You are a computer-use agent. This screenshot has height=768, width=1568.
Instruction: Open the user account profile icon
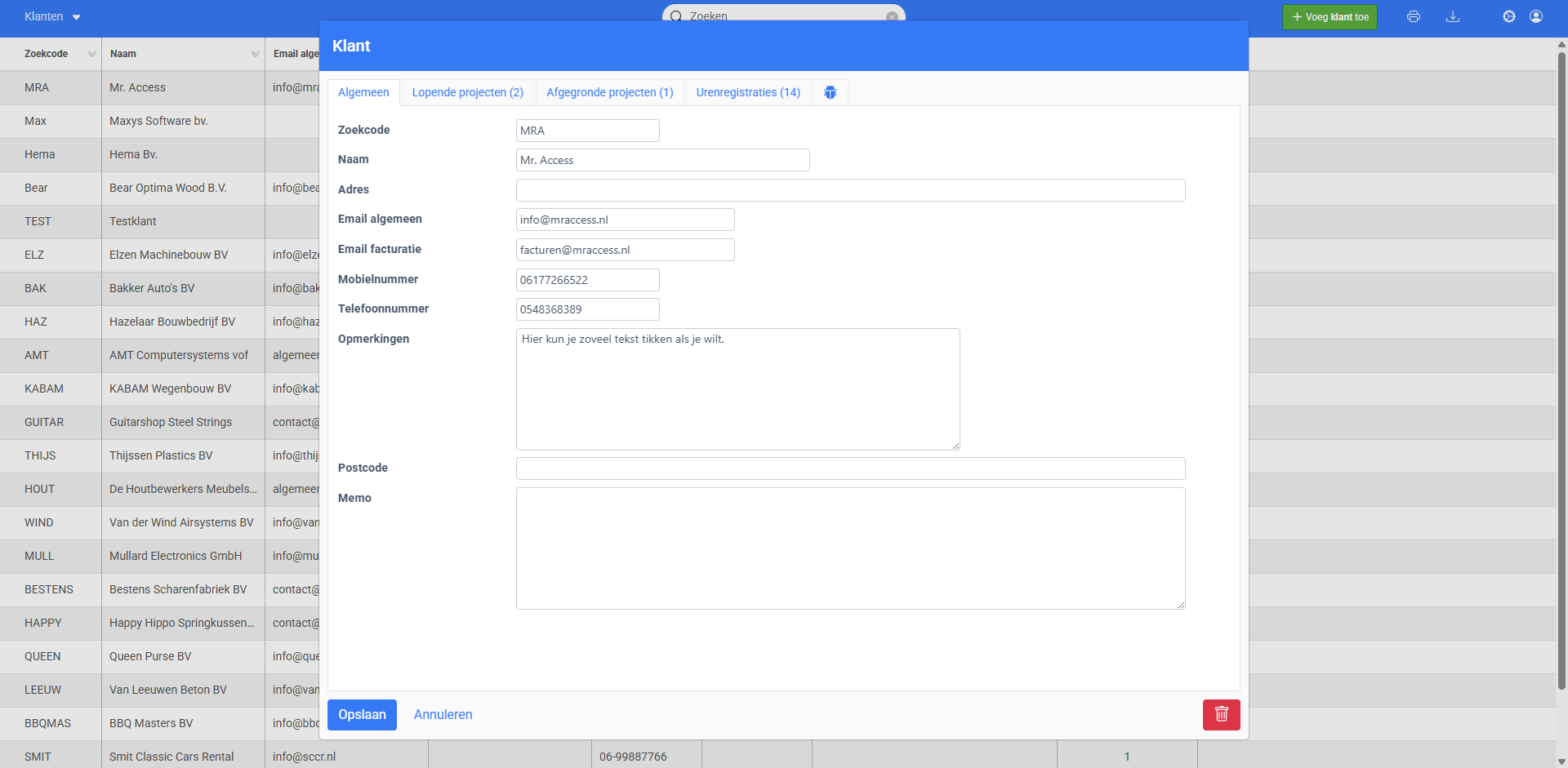tap(1536, 16)
